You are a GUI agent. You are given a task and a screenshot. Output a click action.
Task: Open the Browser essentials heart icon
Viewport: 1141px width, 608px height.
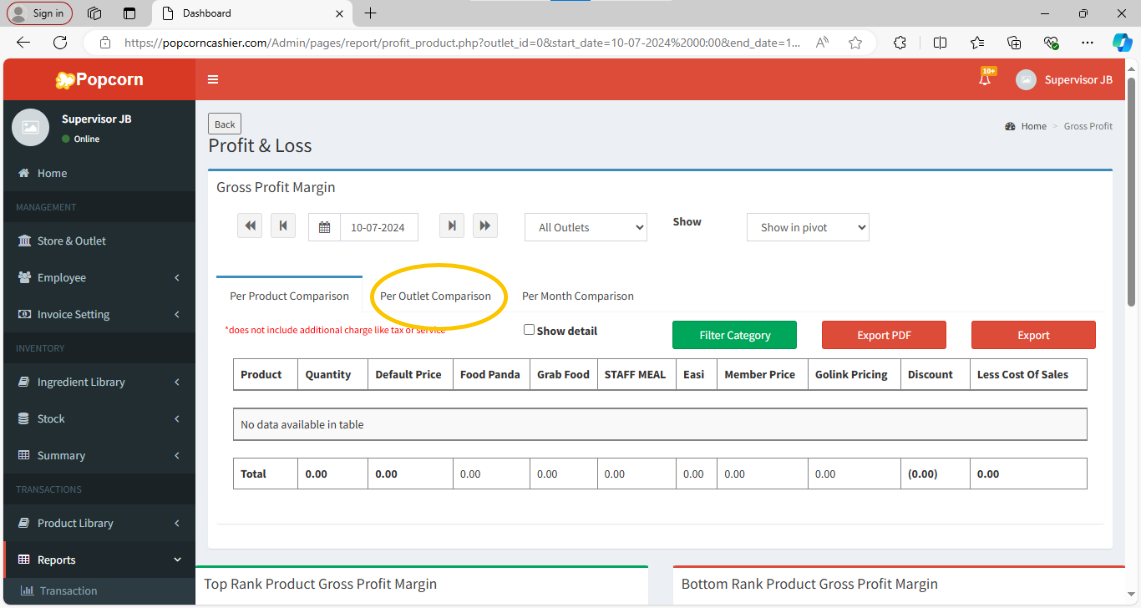pyautogui.click(x=1050, y=43)
